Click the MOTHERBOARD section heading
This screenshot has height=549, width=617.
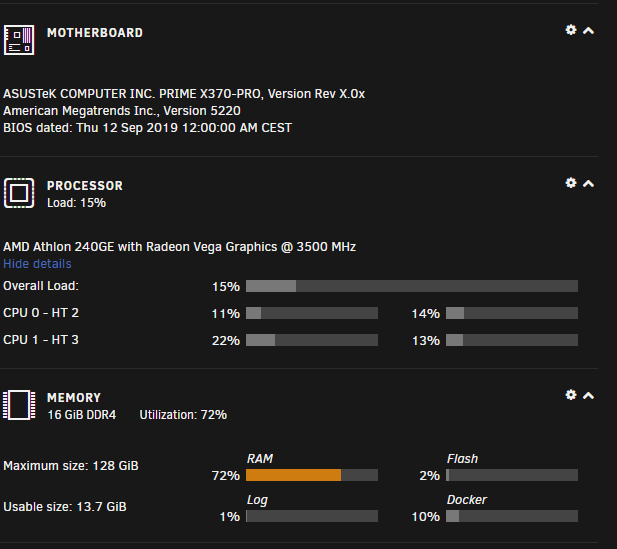point(95,32)
